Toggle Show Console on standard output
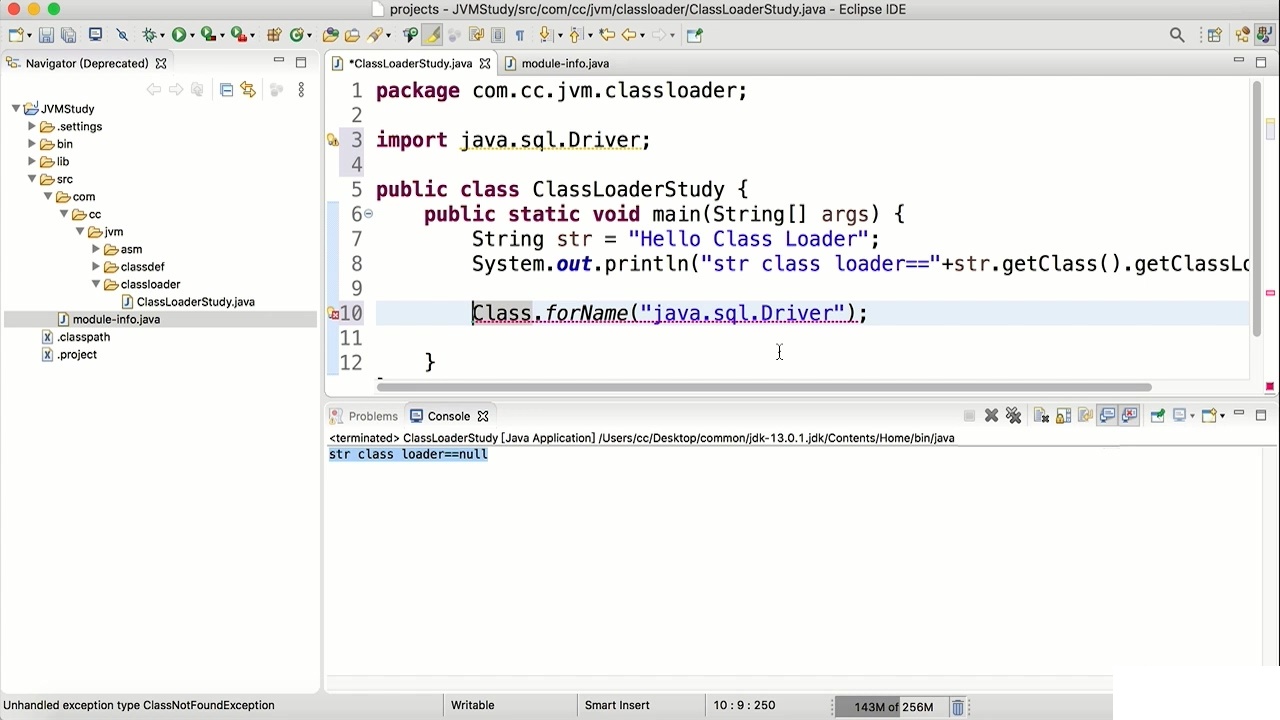This screenshot has width=1280, height=720. tap(1107, 416)
